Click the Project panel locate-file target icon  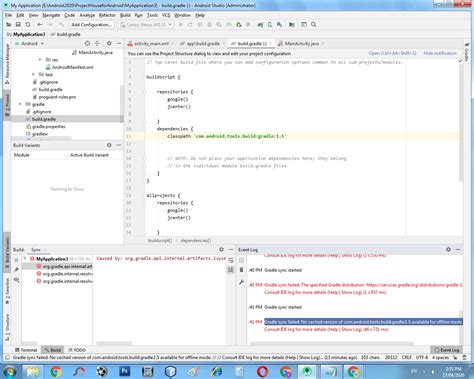point(87,43)
